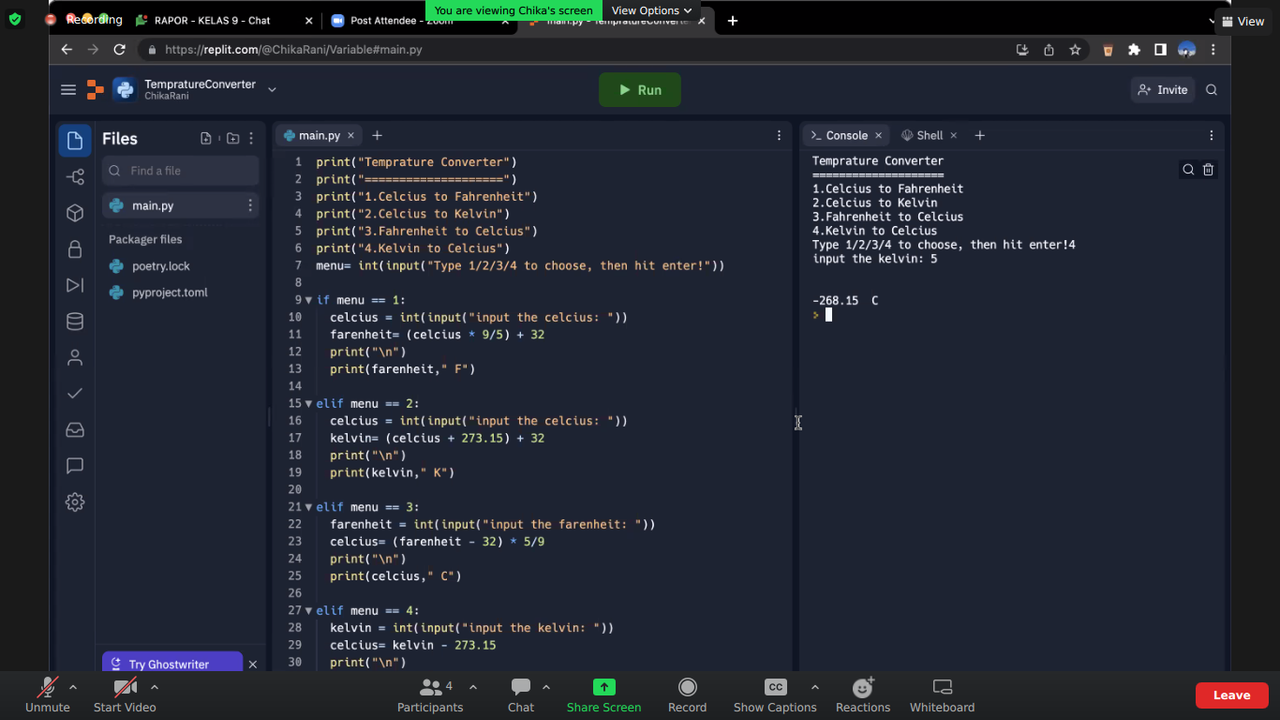
Task: Open the Debugger sidebar icon
Action: pyautogui.click(x=75, y=285)
